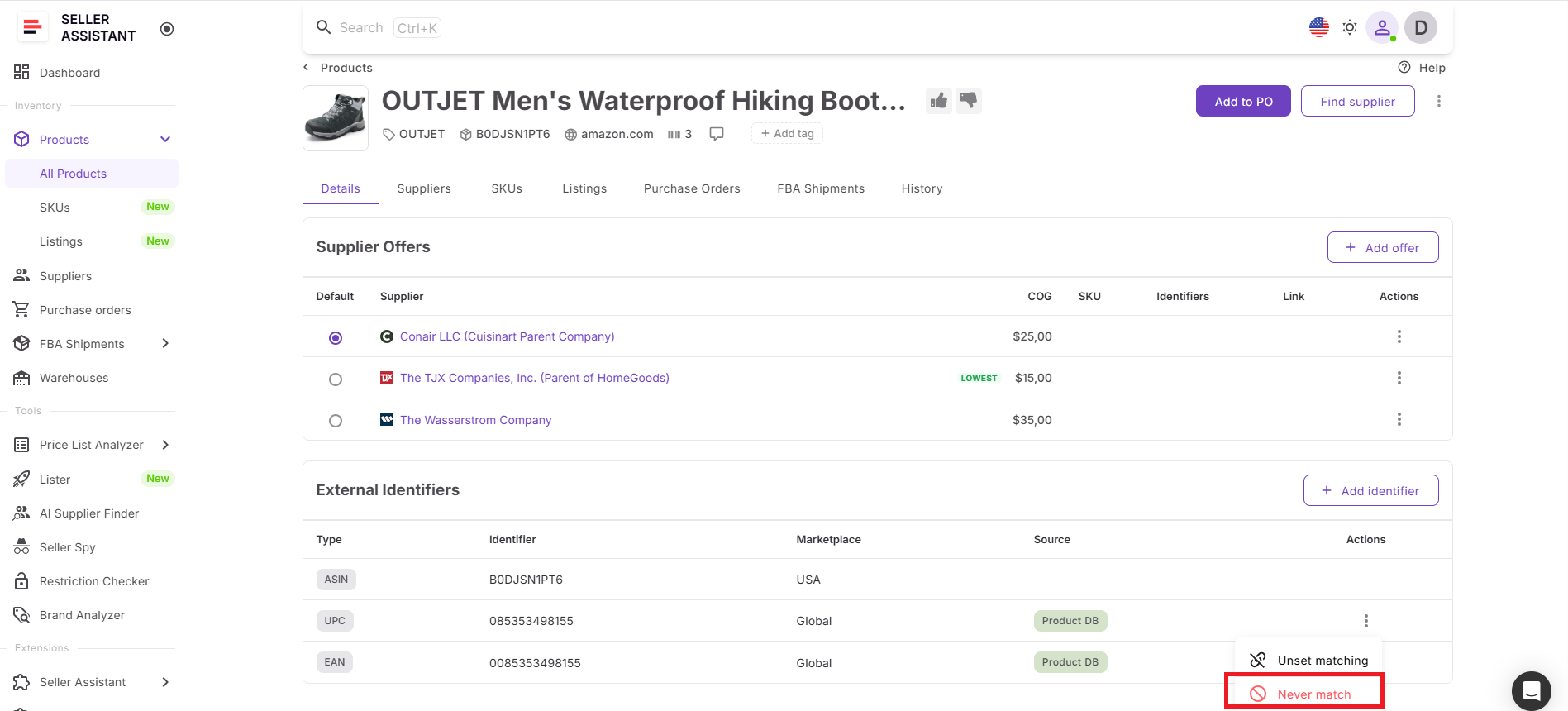
Task: Select The Wasserstrom Company as default supplier
Action: pyautogui.click(x=336, y=420)
